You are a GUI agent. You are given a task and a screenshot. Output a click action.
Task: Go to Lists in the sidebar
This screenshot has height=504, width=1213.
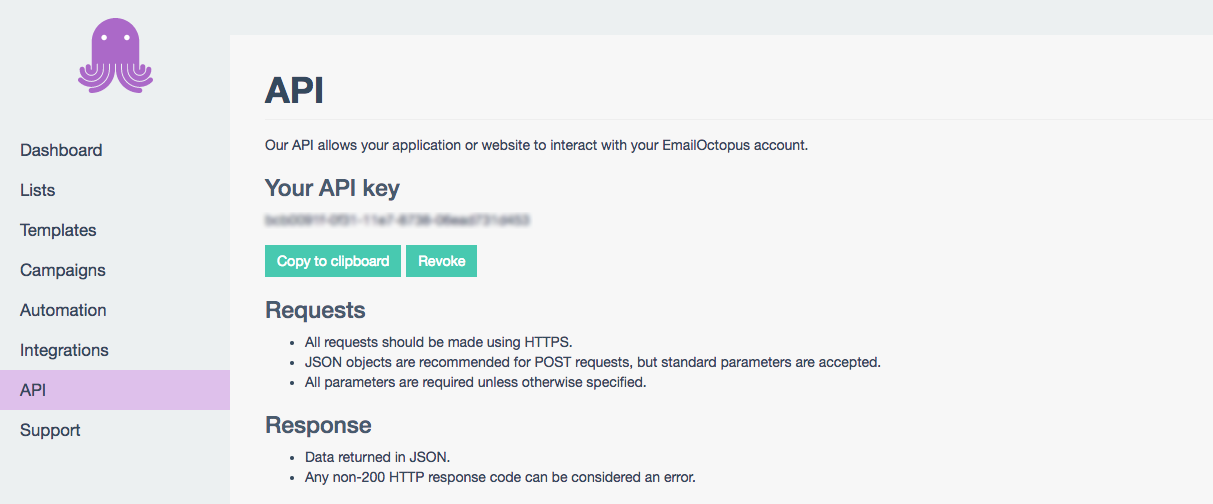[x=38, y=190]
